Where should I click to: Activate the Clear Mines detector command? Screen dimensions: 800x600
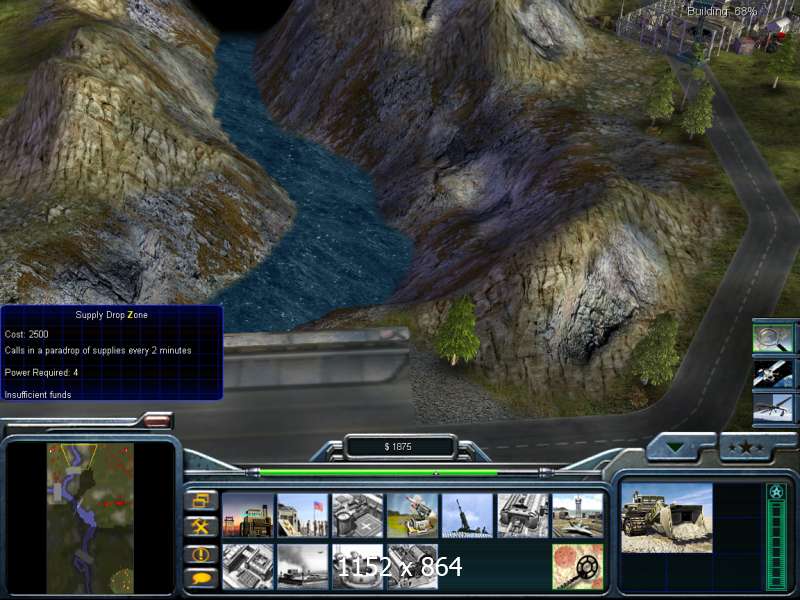point(578,566)
